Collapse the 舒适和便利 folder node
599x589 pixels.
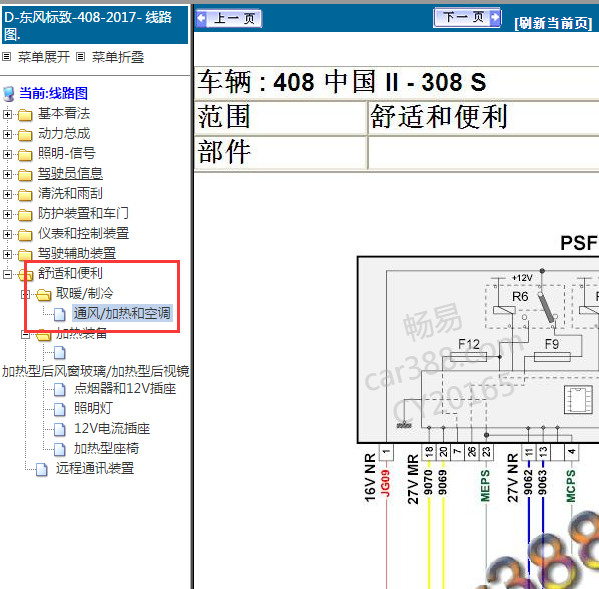point(7,274)
